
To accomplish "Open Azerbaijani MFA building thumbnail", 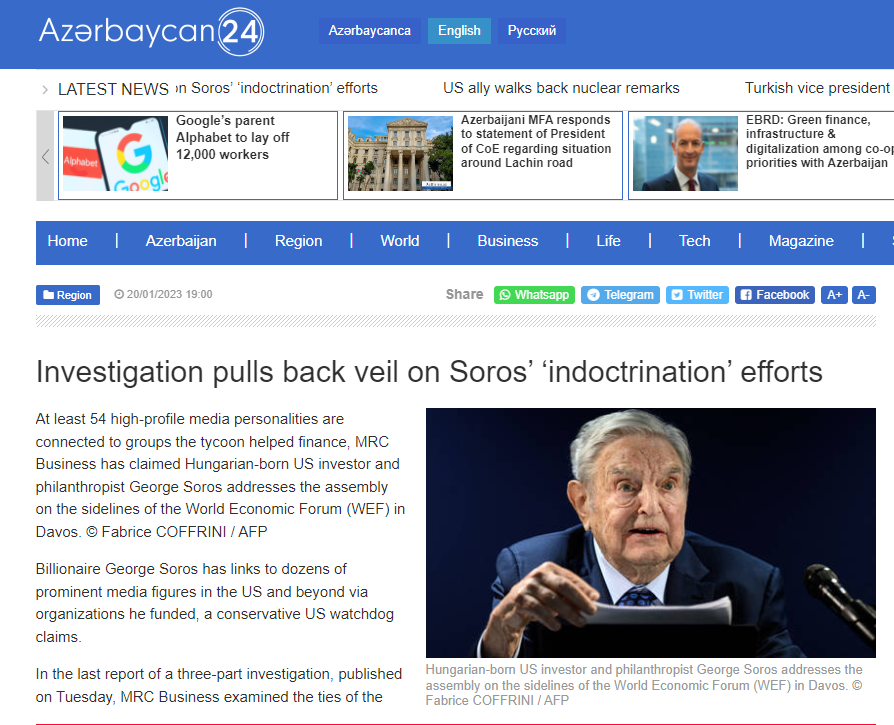I will (x=400, y=153).
